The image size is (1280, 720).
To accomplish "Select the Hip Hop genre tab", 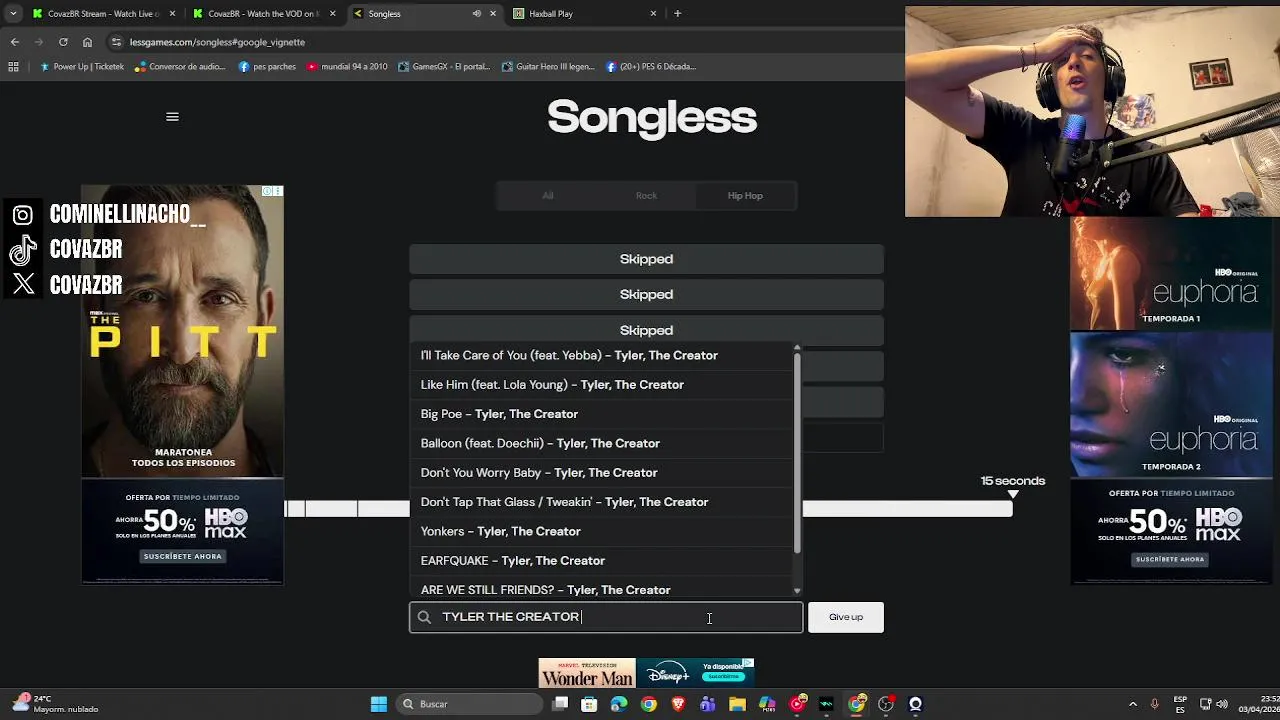I will [745, 196].
